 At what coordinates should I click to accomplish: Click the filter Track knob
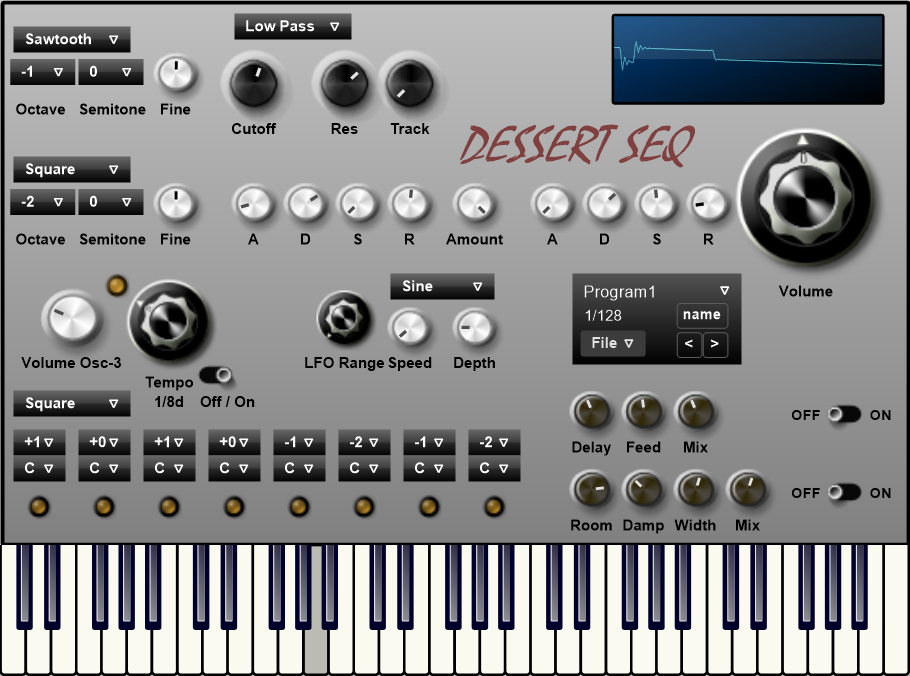[409, 84]
